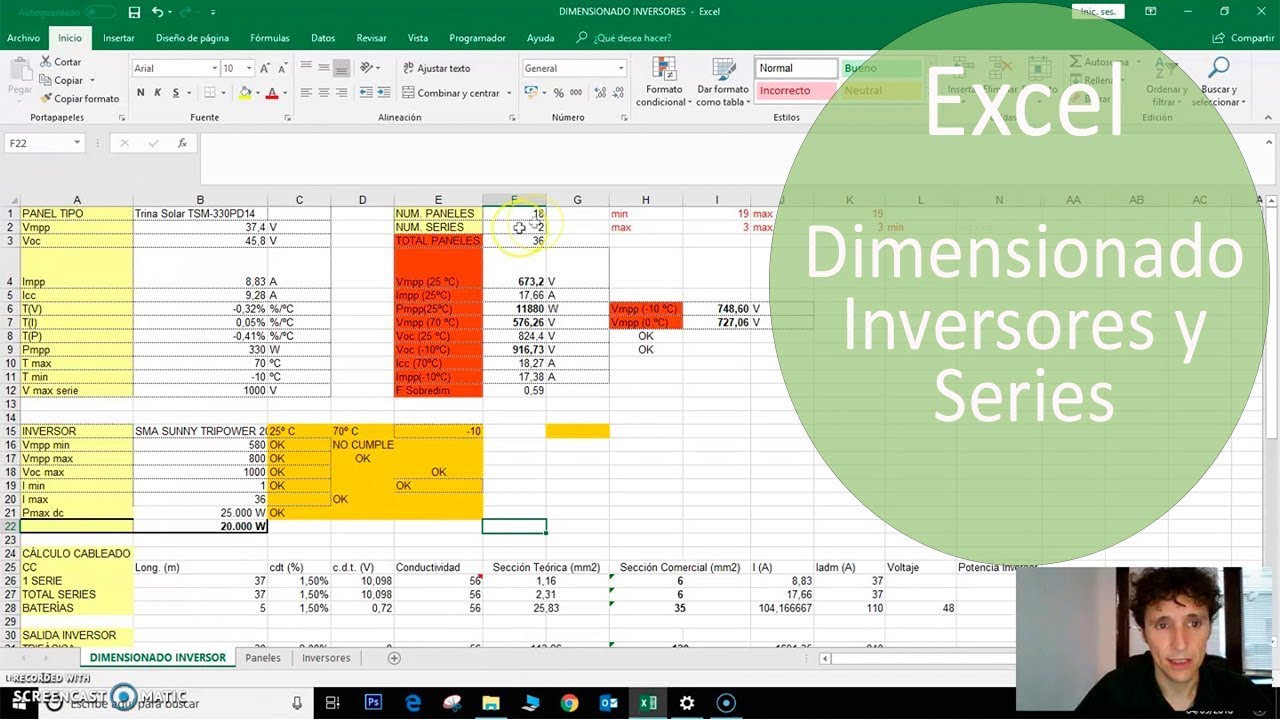Image resolution: width=1280 pixels, height=720 pixels.
Task: Open the Paneles sheet tab
Action: coord(263,658)
